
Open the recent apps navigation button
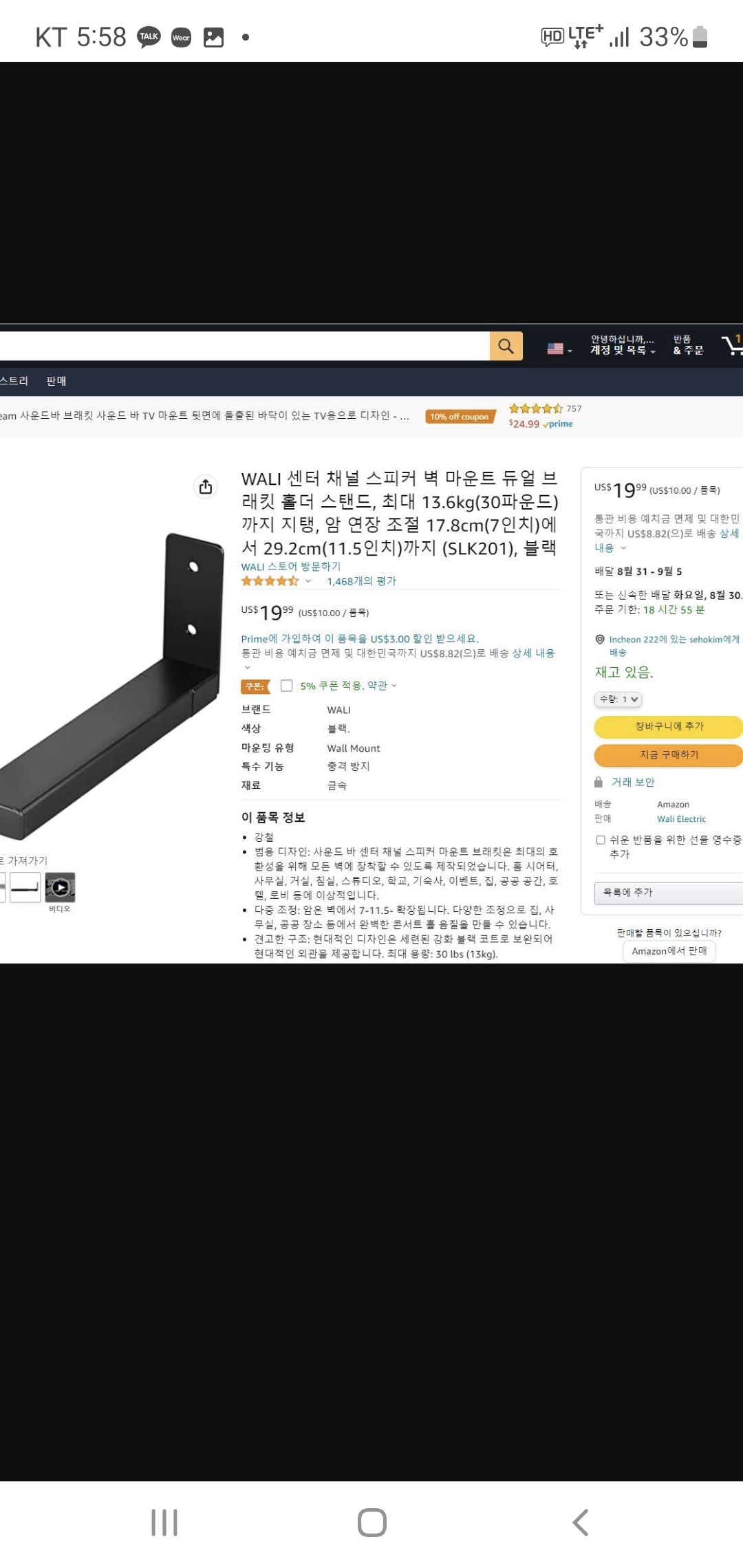pyautogui.click(x=164, y=1523)
